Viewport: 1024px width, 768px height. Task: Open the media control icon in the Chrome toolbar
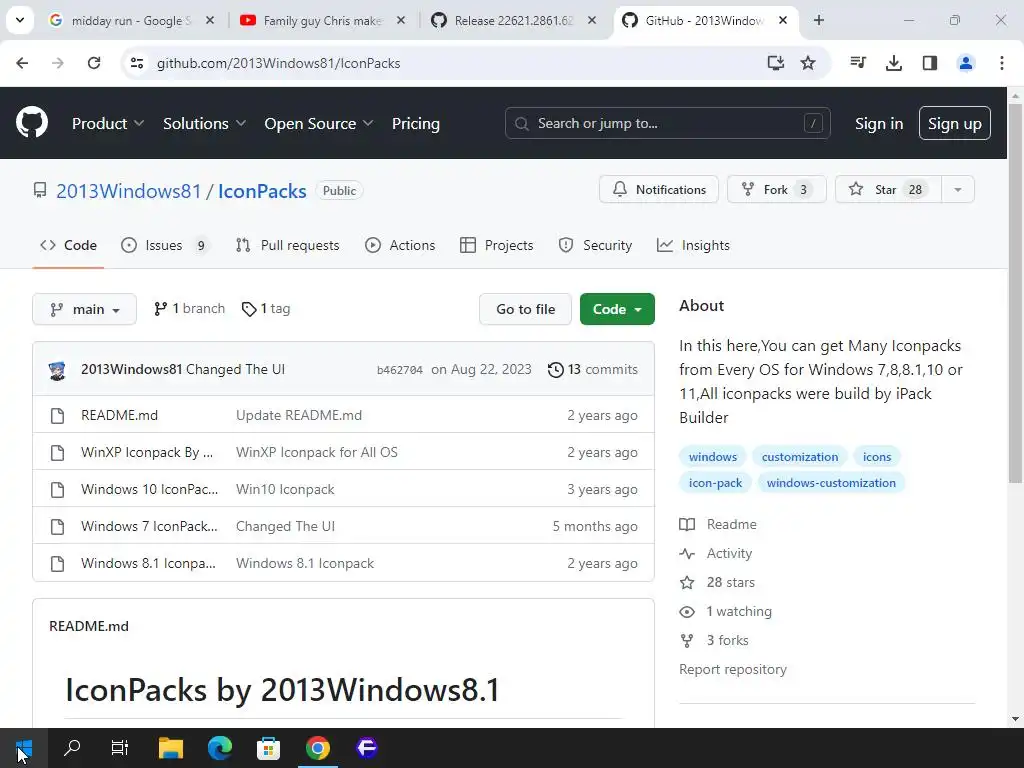pyautogui.click(x=858, y=63)
